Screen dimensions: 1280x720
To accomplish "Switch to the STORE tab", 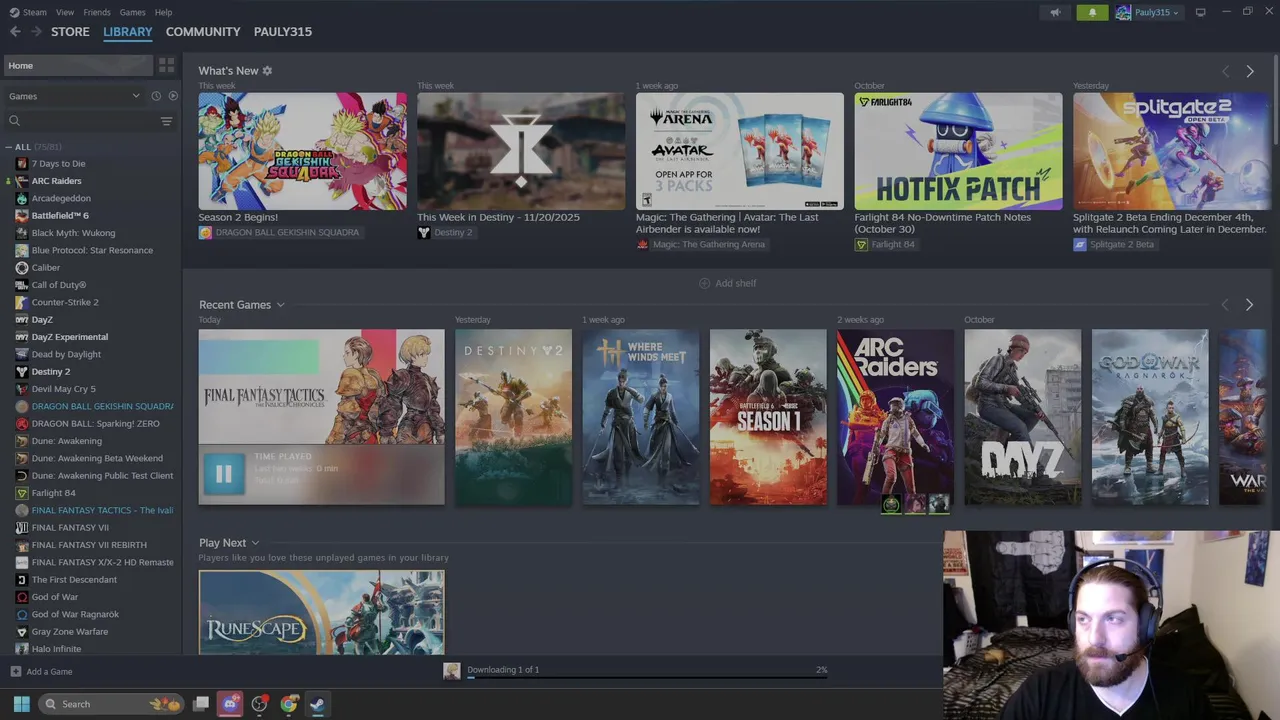I will [70, 32].
